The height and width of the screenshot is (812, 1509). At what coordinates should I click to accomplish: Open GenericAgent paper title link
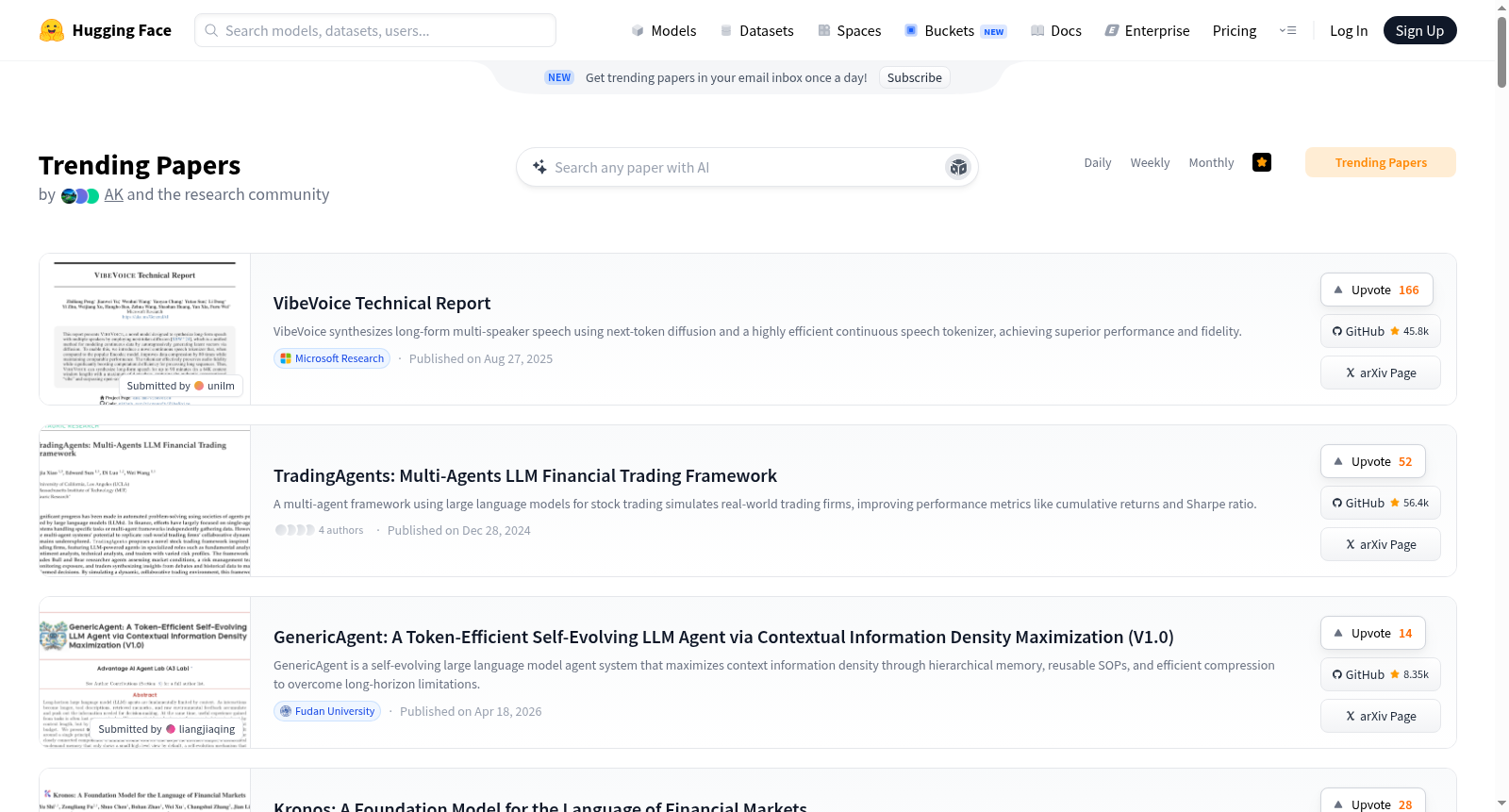pos(723,637)
